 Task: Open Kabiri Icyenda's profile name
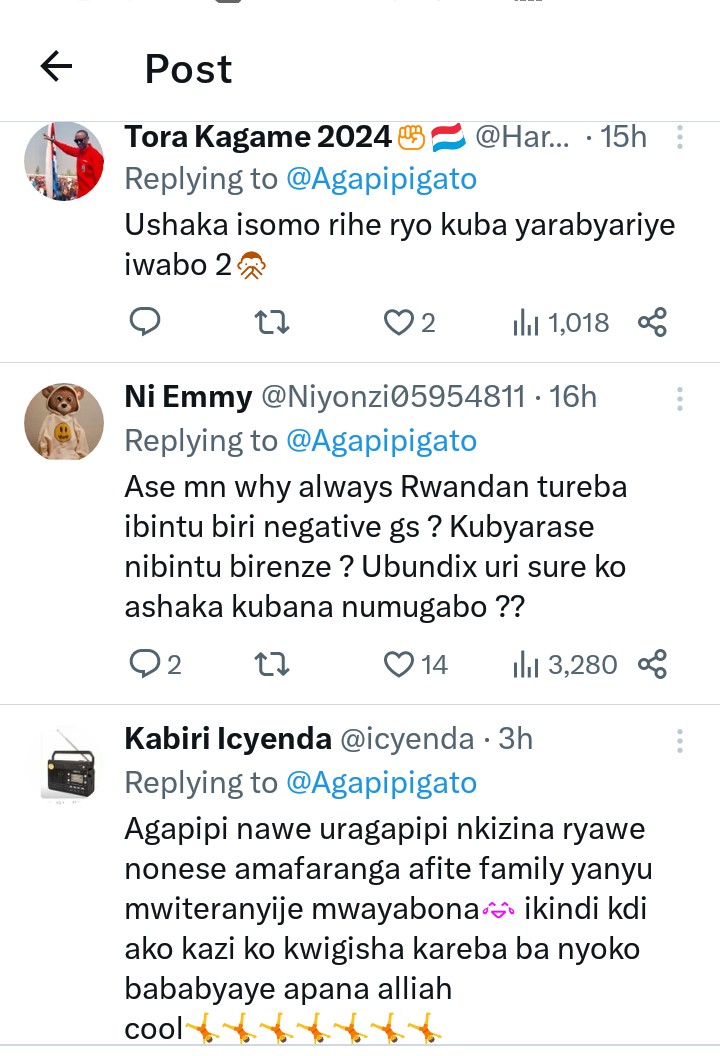pyautogui.click(x=228, y=739)
